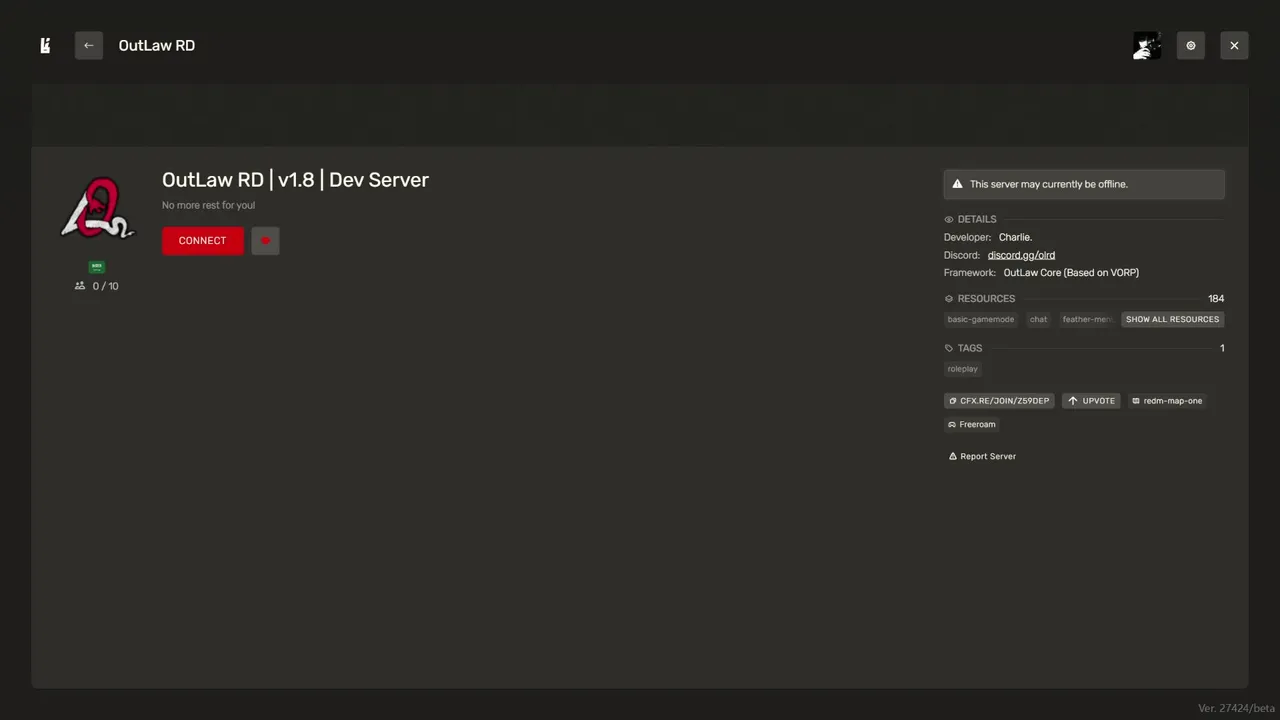Click the RedM logo in top-left

[x=45, y=45]
